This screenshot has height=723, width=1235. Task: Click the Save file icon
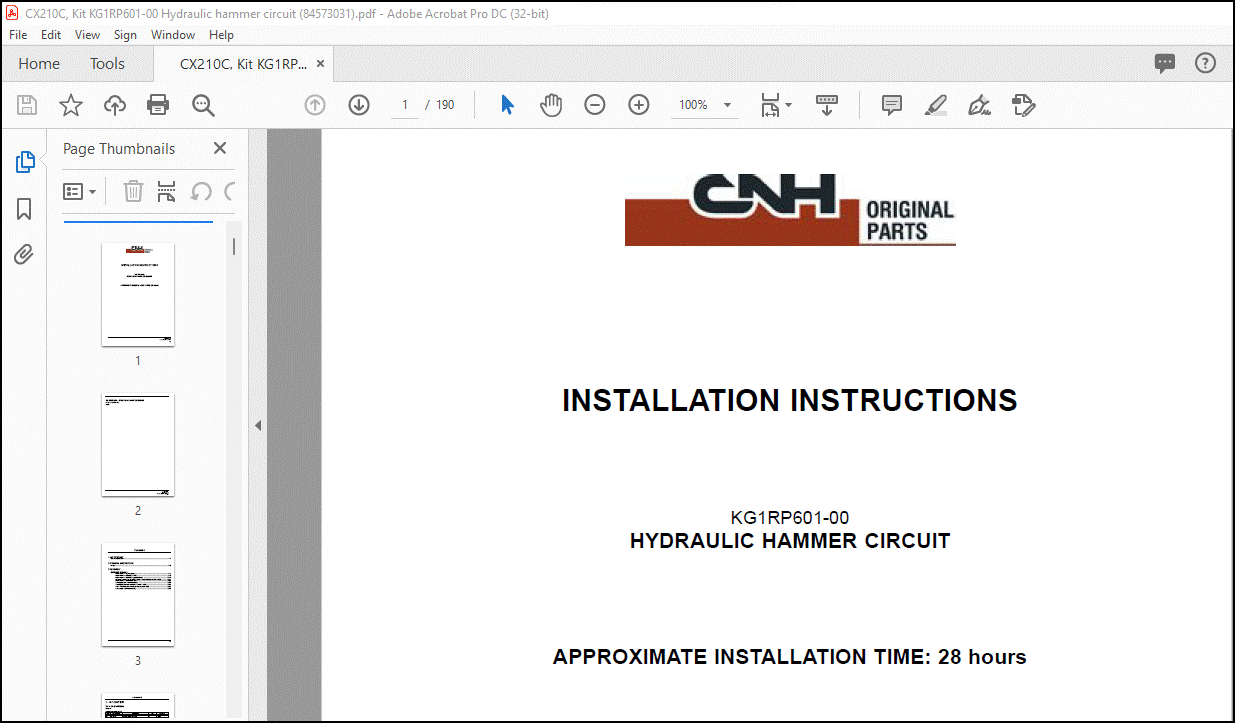pos(27,105)
